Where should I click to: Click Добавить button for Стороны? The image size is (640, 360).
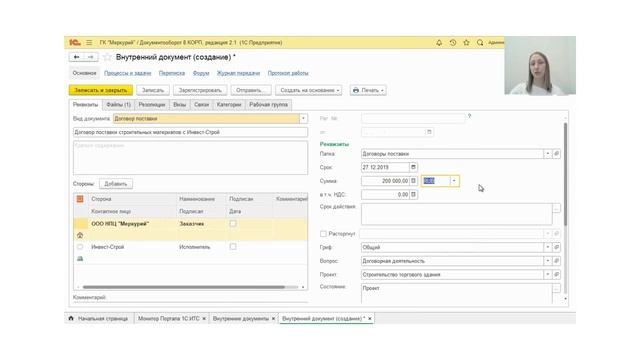coord(116,184)
